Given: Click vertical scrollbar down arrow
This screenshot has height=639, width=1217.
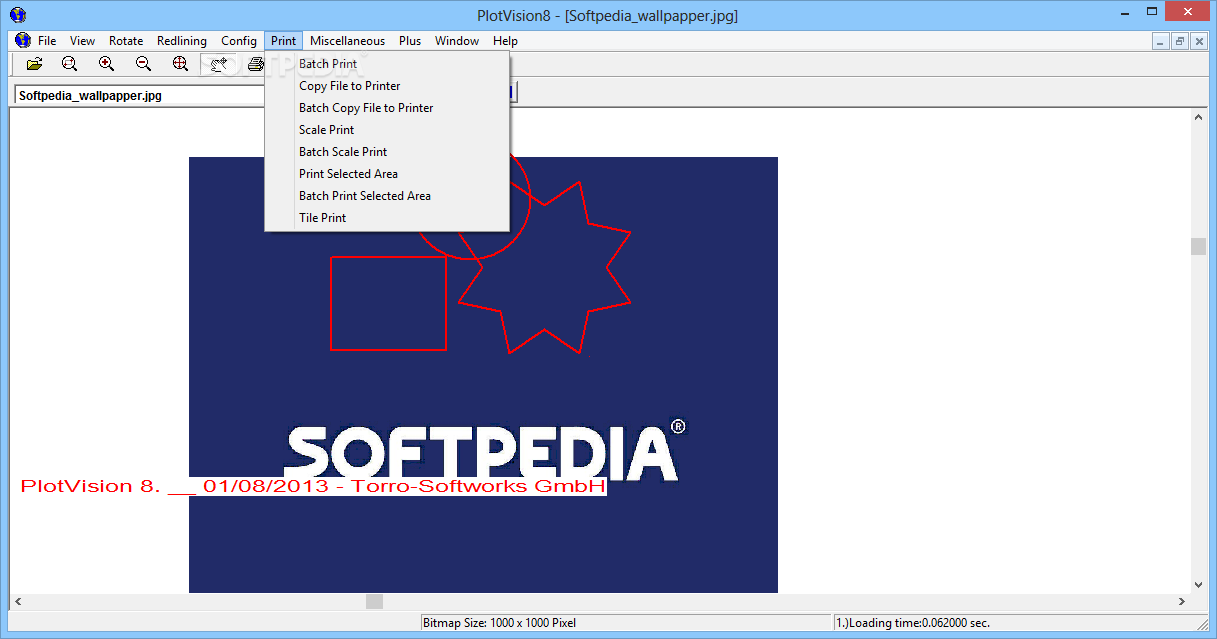Looking at the screenshot, I should click(1198, 585).
